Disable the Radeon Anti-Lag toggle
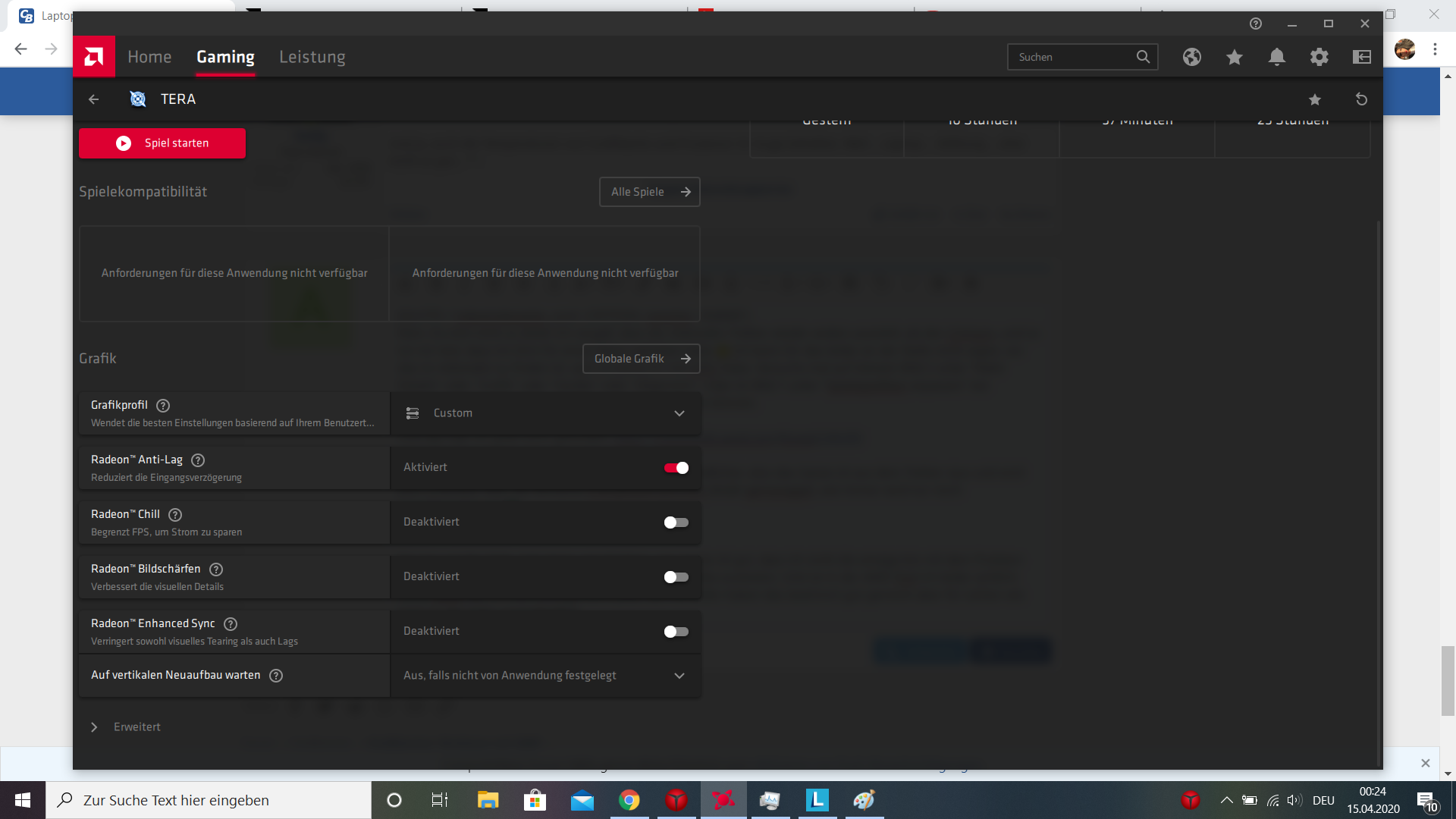1456x819 pixels. pyautogui.click(x=676, y=468)
